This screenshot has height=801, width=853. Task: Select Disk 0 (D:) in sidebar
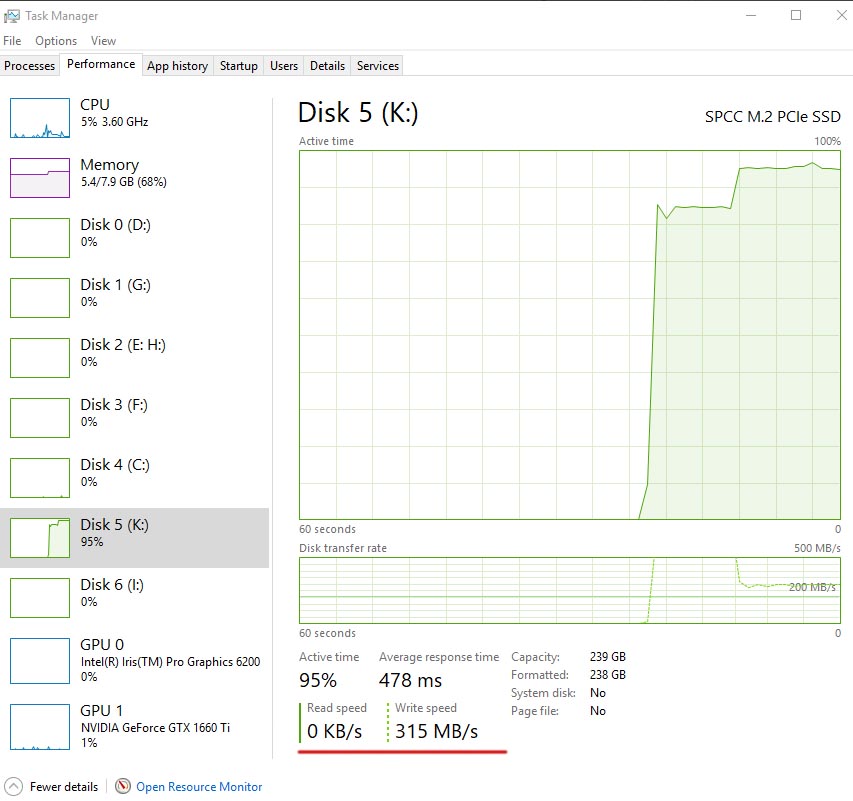click(115, 233)
